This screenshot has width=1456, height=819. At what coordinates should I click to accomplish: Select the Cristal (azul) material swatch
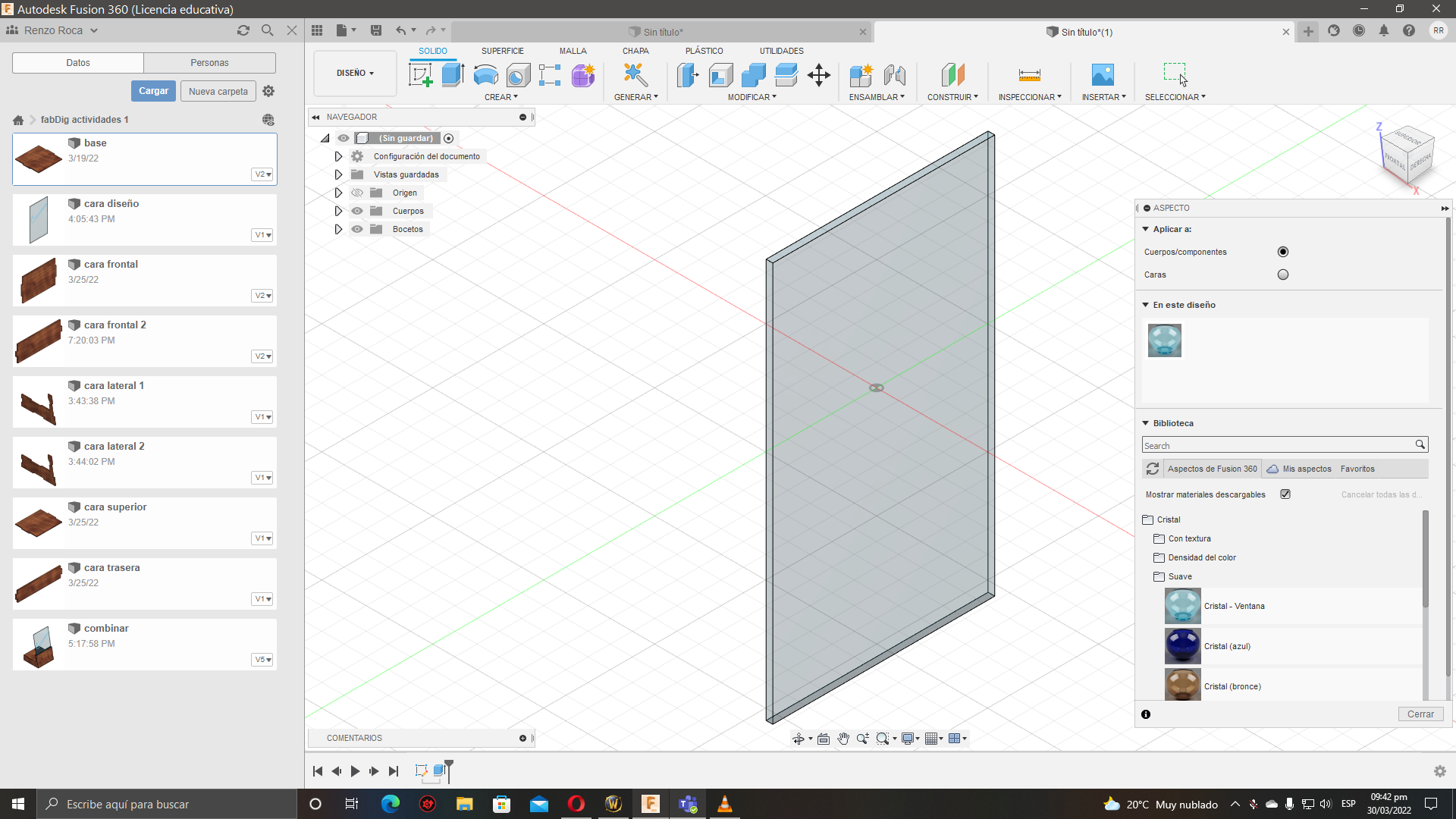point(1182,646)
